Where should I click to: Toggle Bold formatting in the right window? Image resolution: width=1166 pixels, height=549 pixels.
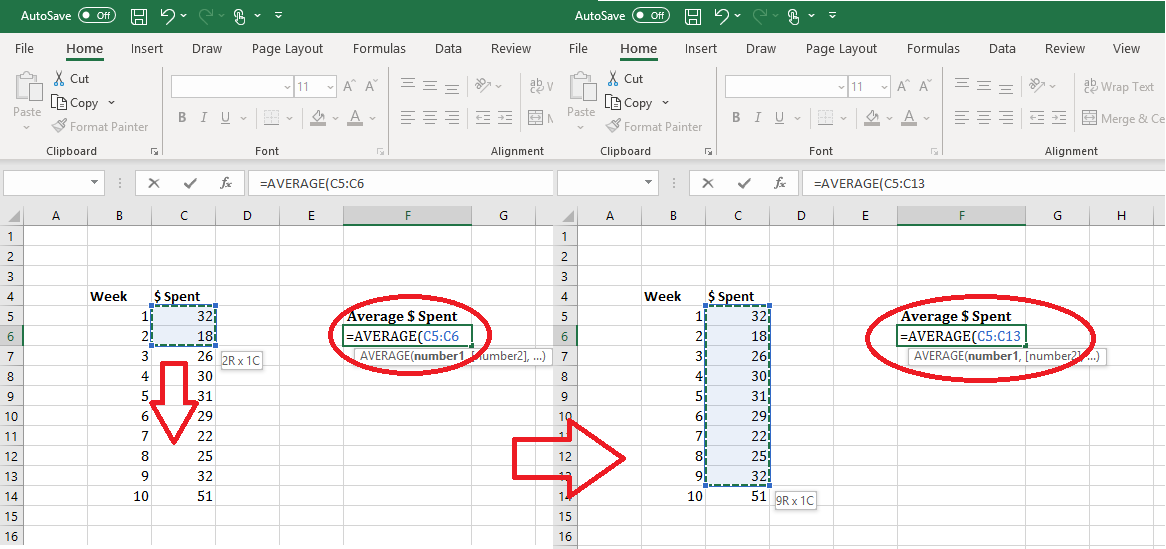(736, 118)
